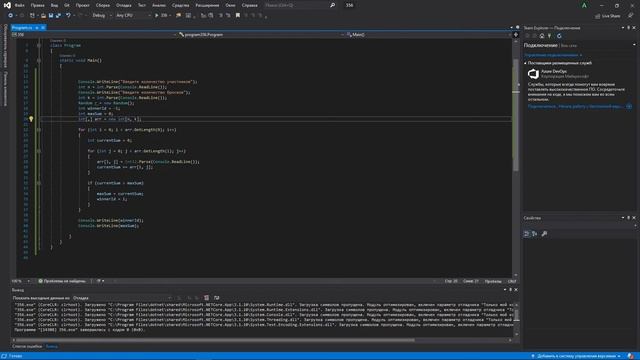Switch to the Список ошибок tab
640x360 pixels.
click(27, 347)
